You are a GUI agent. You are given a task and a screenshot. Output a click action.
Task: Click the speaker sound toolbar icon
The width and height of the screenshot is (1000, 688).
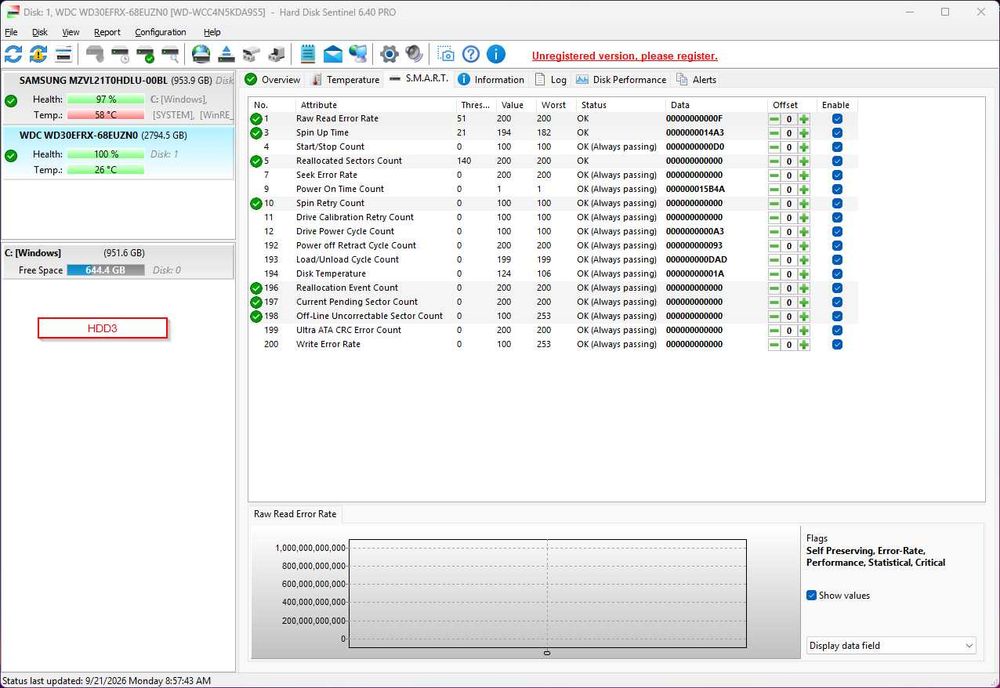click(414, 54)
